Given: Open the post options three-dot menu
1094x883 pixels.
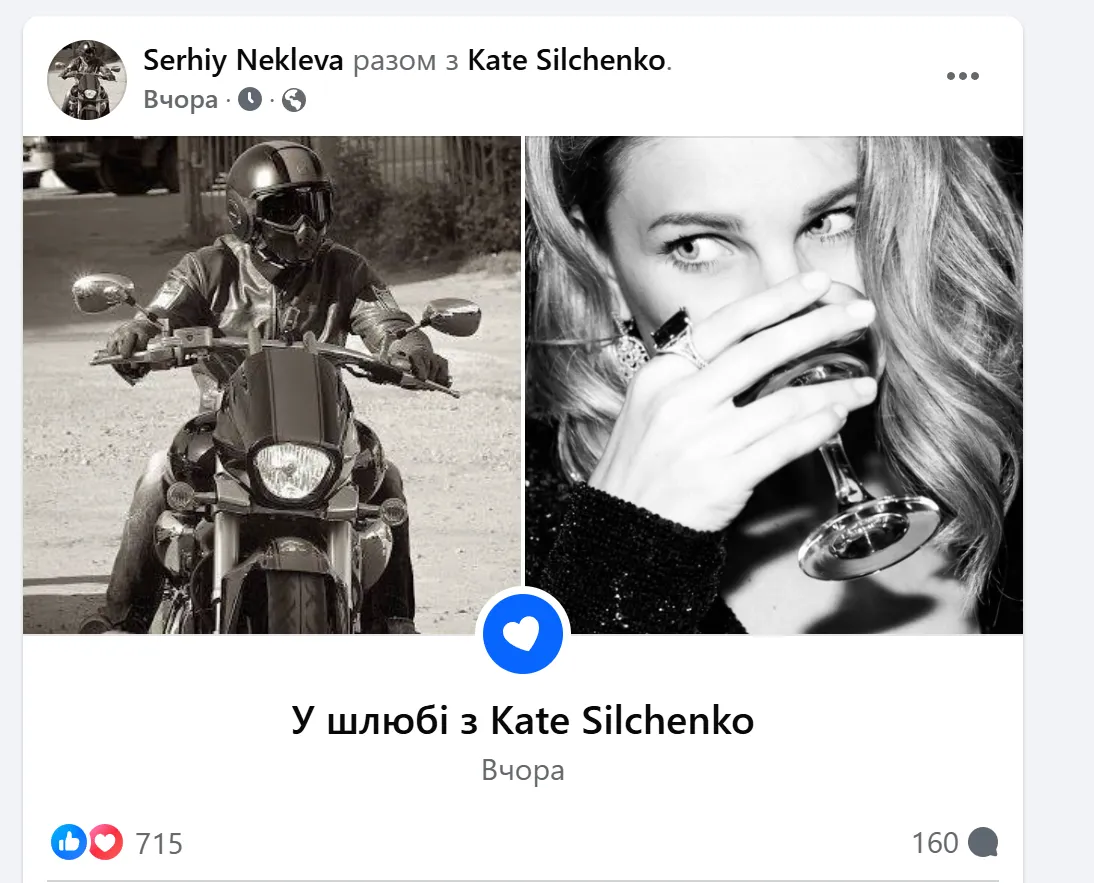Looking at the screenshot, I should pos(963,75).
